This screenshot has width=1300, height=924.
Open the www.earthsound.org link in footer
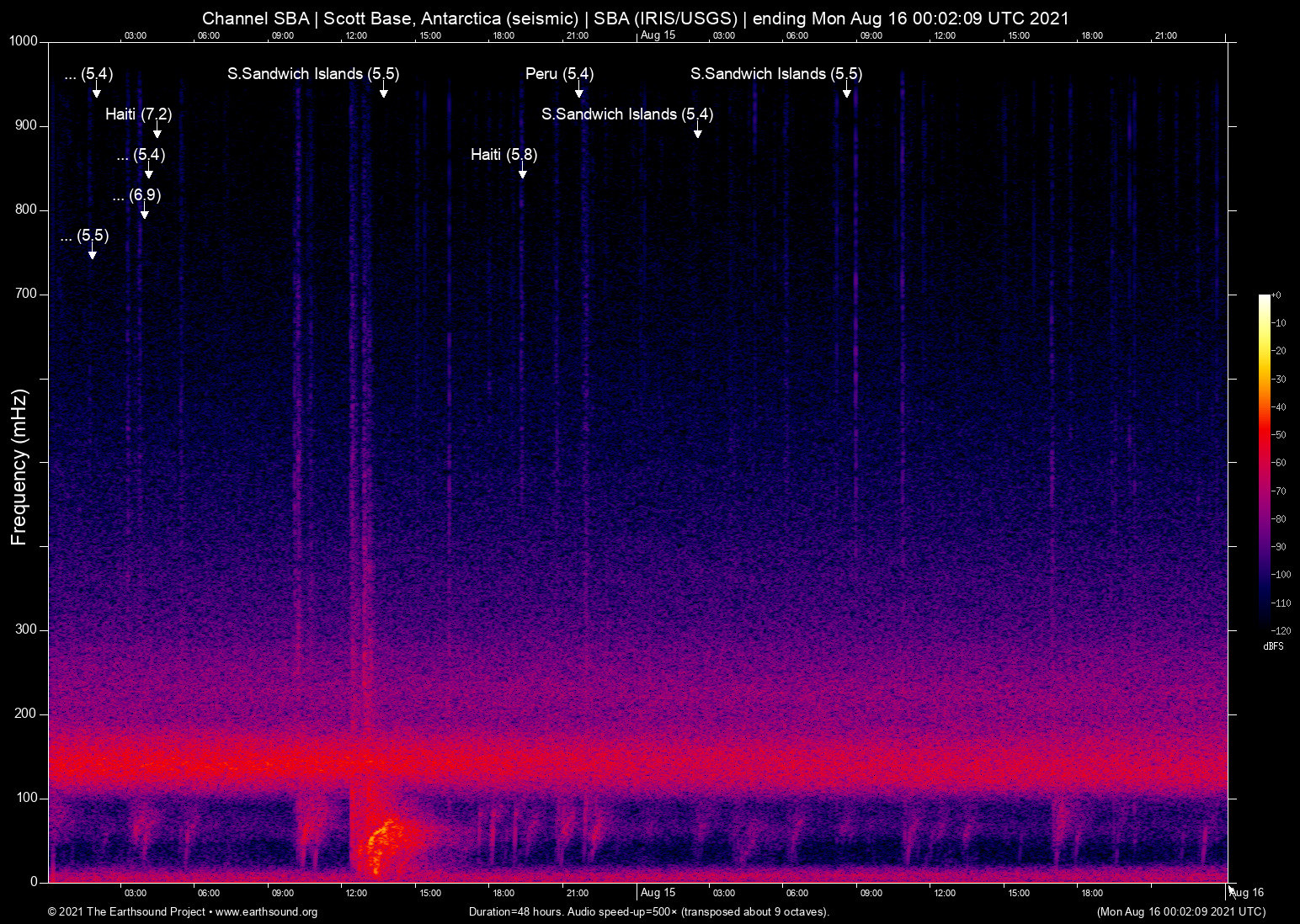266,912
